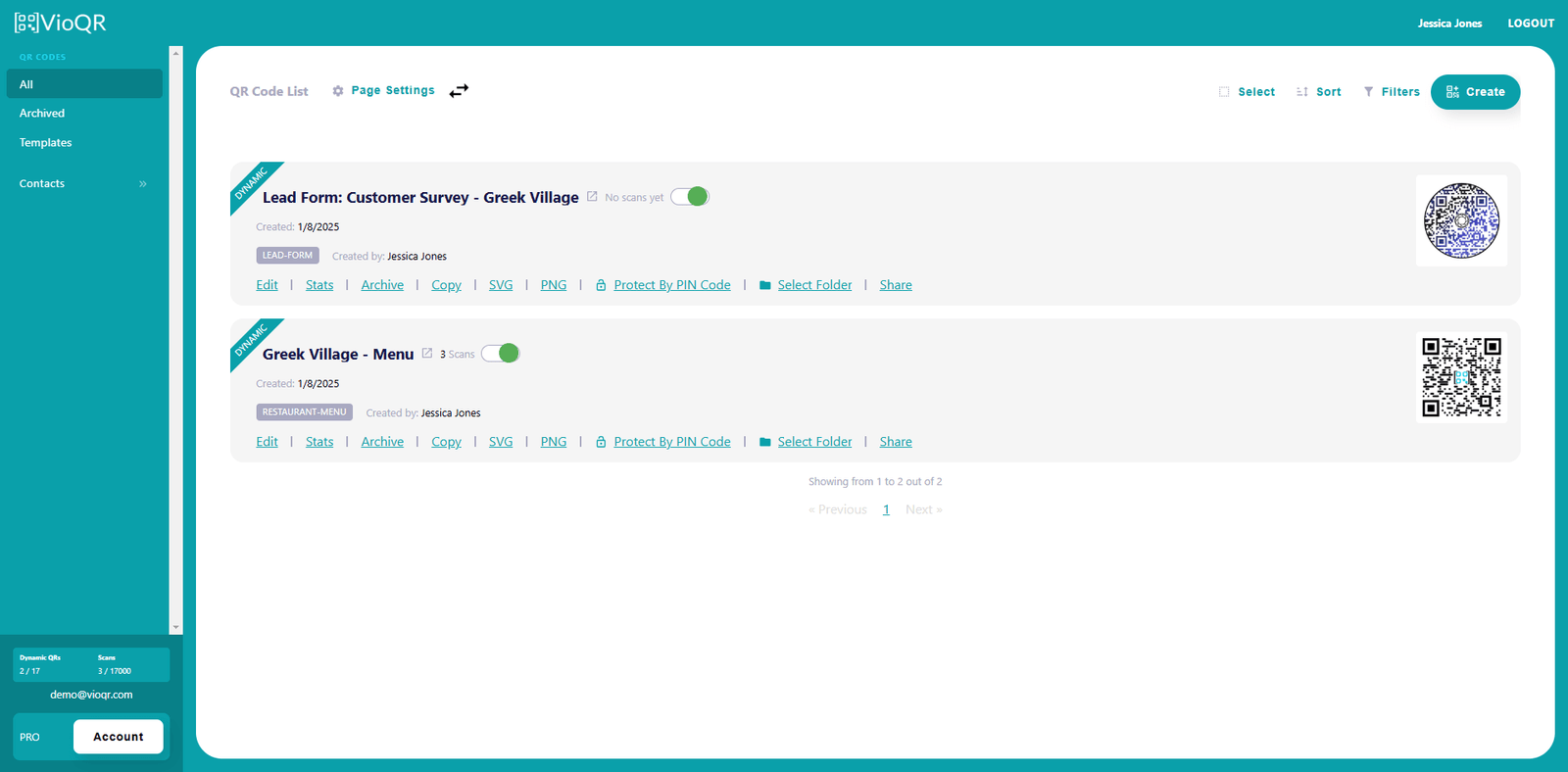Image resolution: width=1568 pixels, height=772 pixels.
Task: Click the Sort icon in the toolbar
Action: click(1302, 91)
